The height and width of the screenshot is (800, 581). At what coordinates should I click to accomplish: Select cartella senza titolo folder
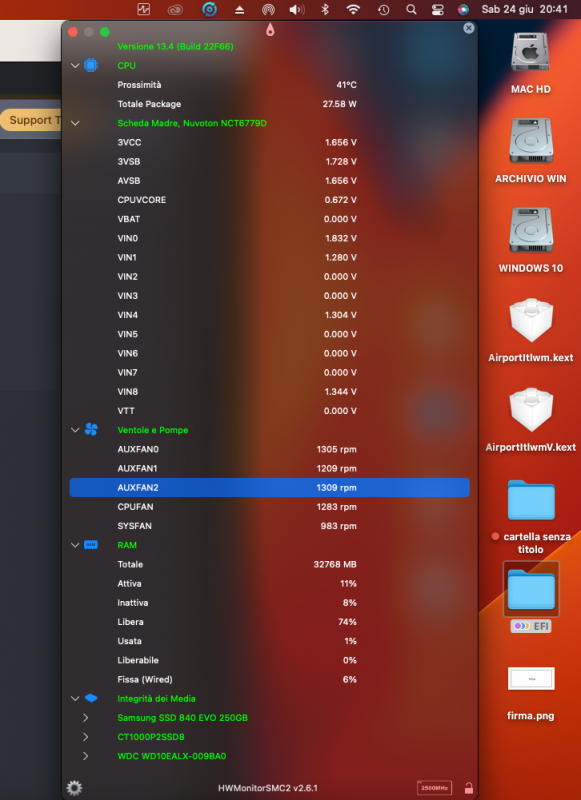click(531, 499)
